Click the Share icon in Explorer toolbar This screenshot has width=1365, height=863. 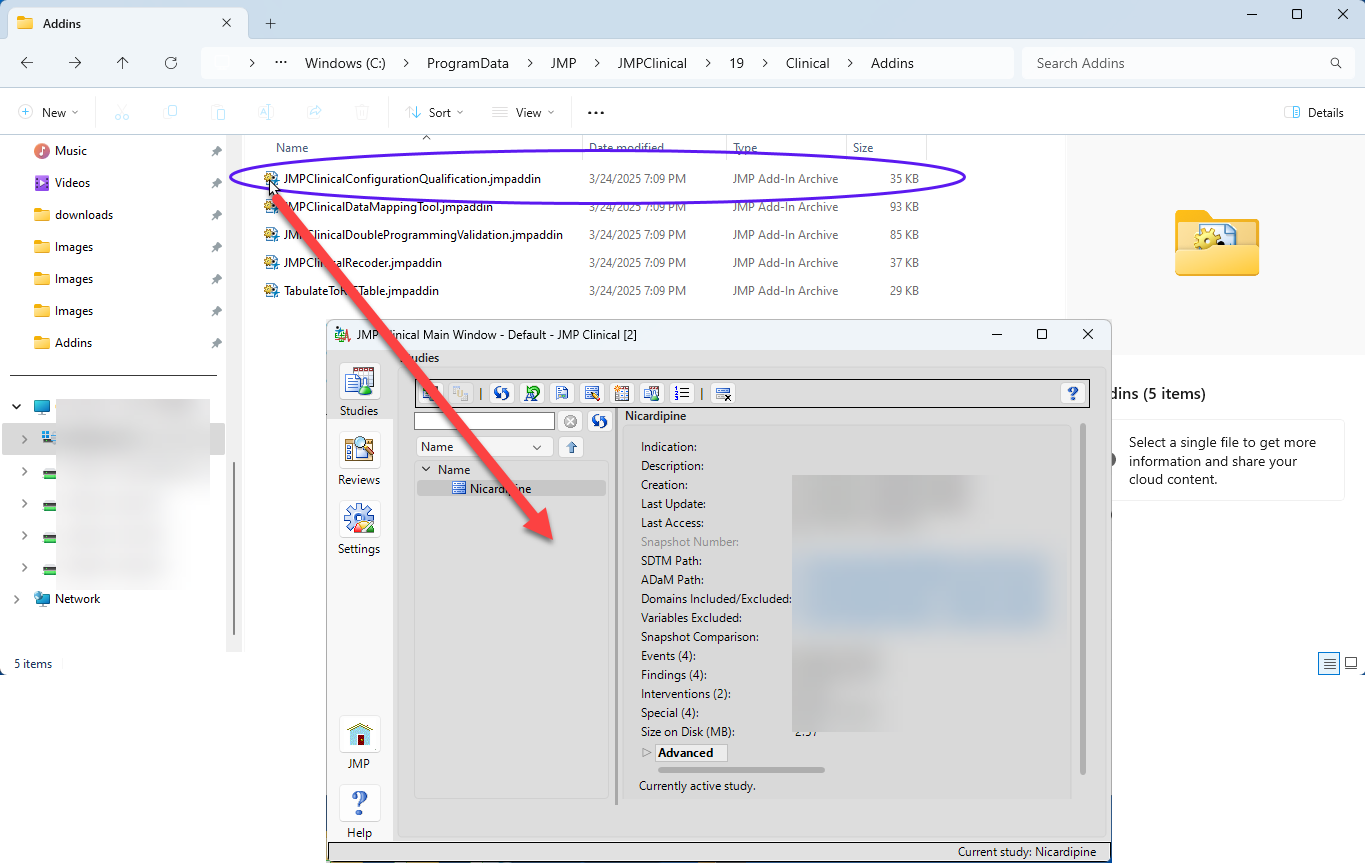[314, 112]
